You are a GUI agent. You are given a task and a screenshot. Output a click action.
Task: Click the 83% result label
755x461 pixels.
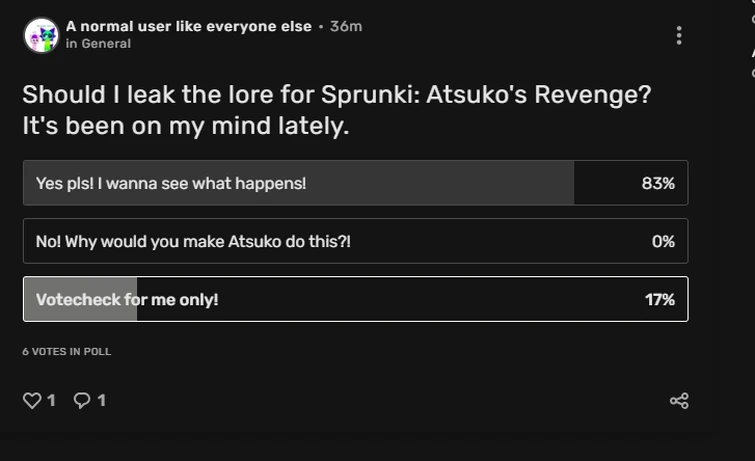click(x=658, y=183)
